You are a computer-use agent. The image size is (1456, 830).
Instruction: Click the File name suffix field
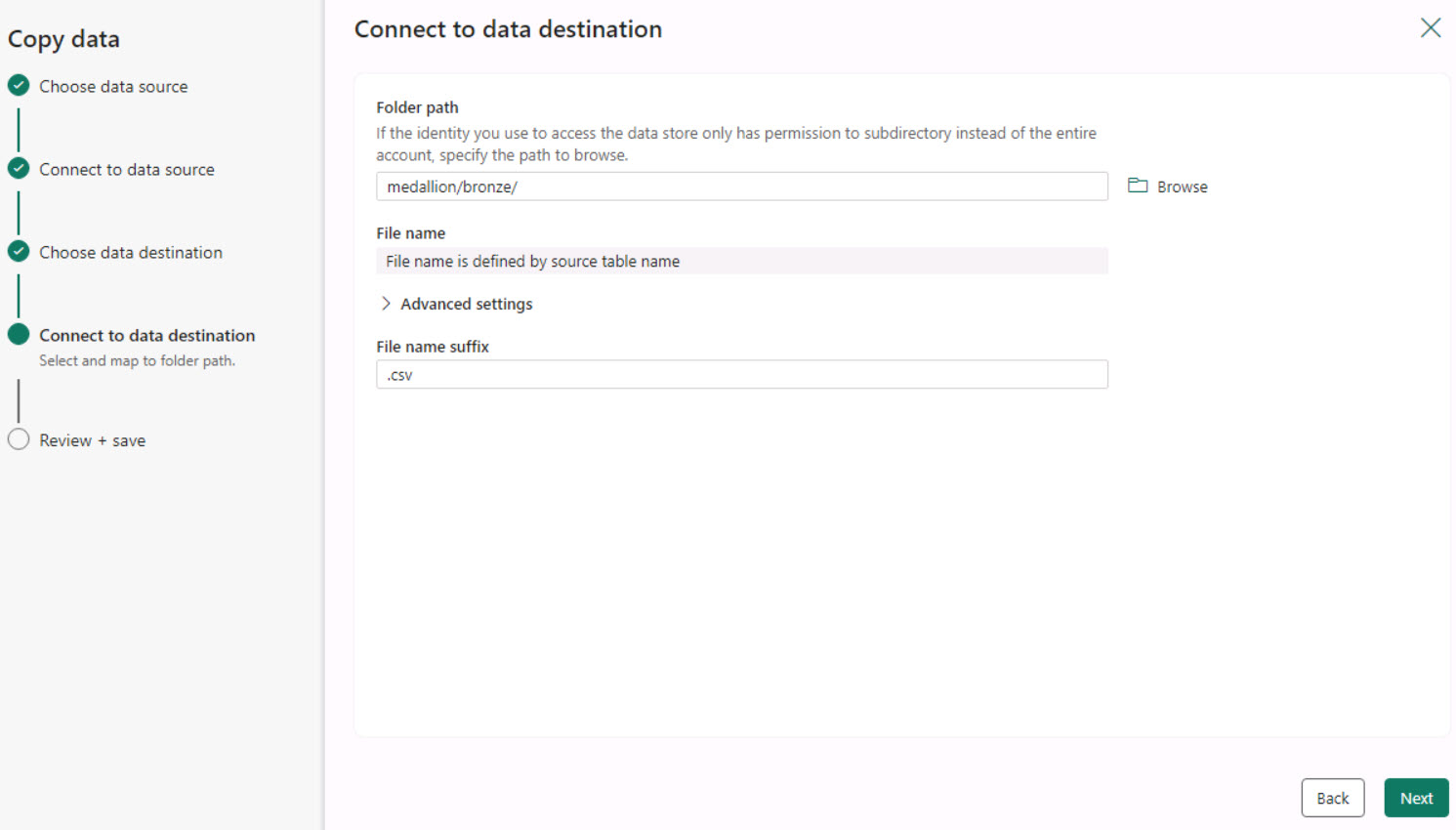coord(741,375)
